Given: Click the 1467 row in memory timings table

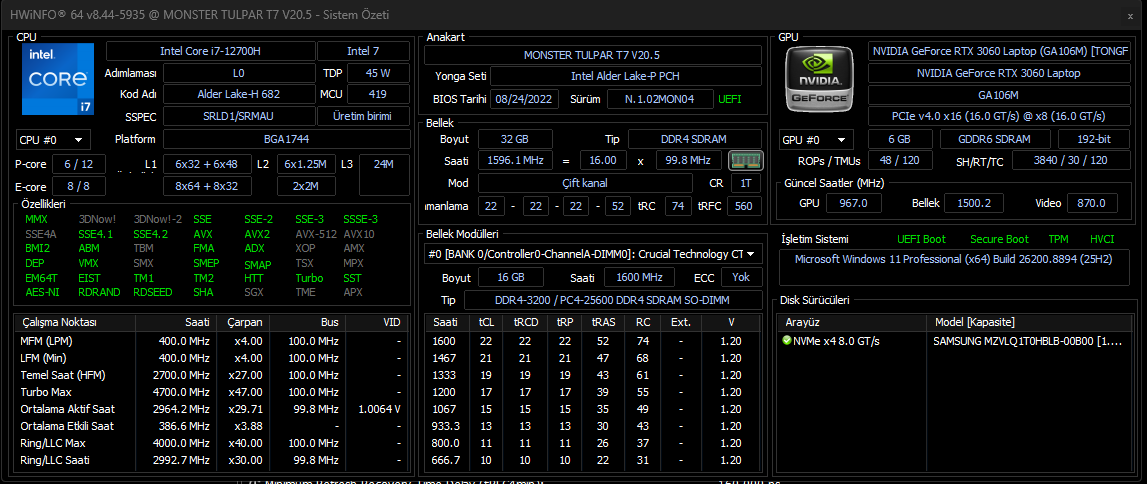Looking at the screenshot, I should [x=593, y=358].
